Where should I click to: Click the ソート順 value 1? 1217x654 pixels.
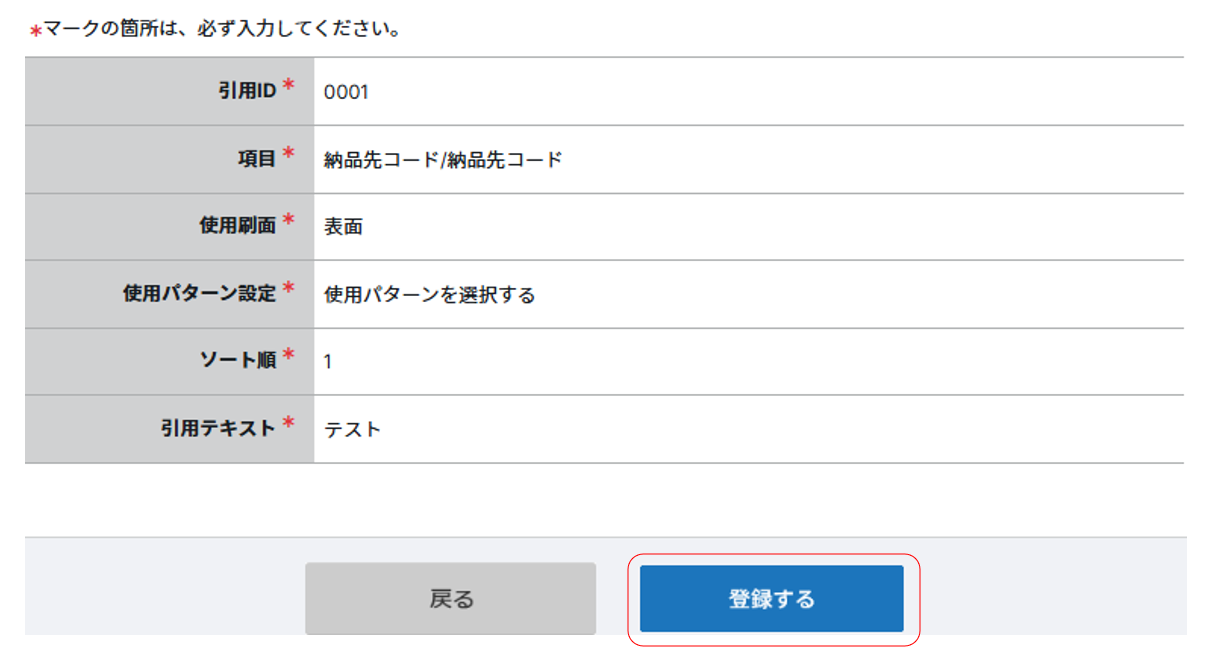click(x=328, y=361)
